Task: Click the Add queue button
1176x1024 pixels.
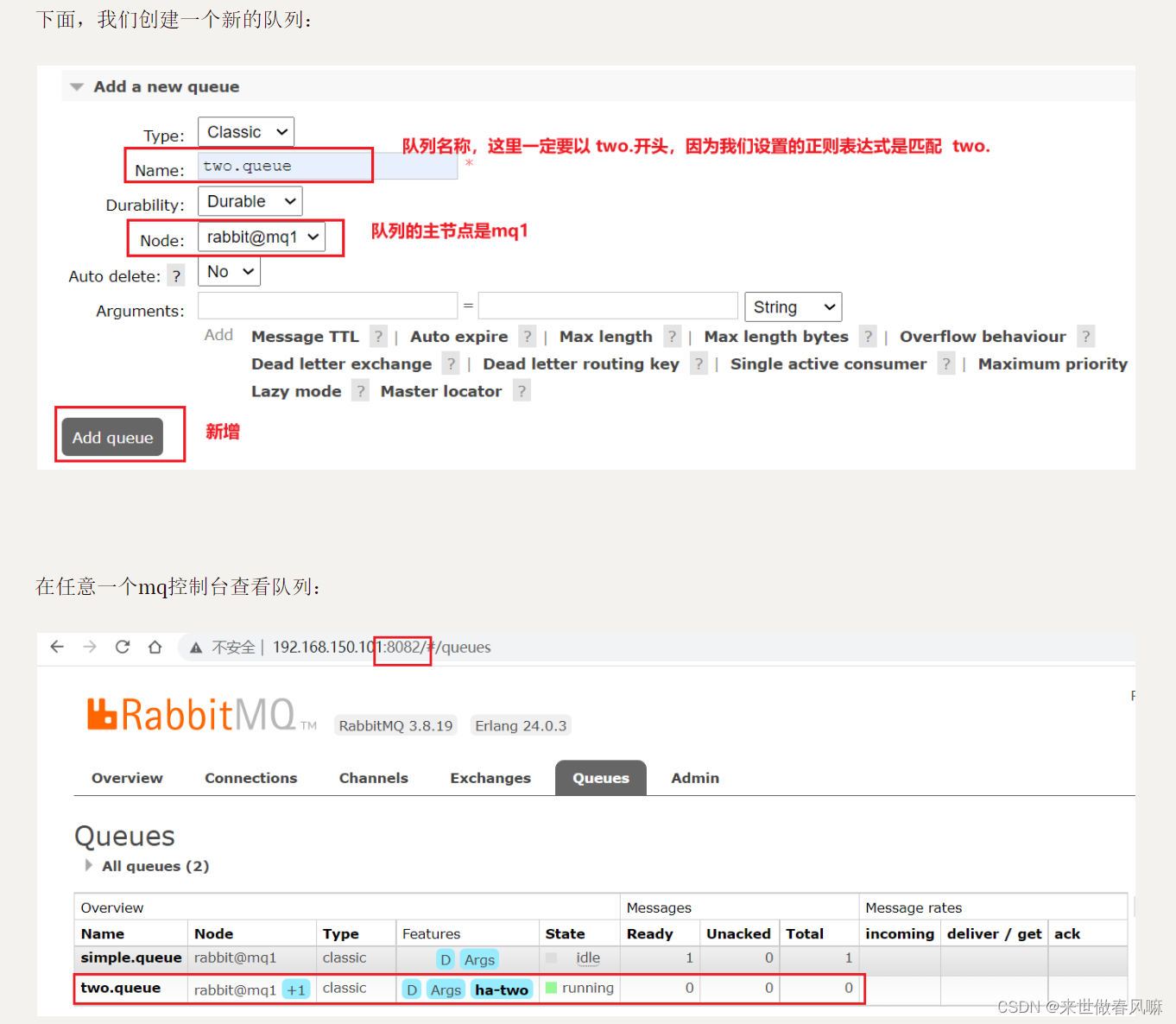Action: click(x=112, y=438)
